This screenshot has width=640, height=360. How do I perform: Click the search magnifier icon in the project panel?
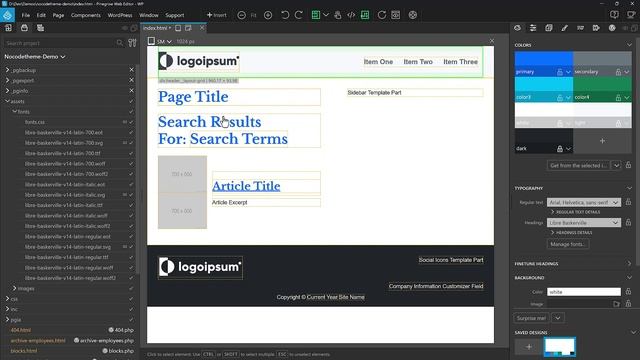click(x=120, y=43)
